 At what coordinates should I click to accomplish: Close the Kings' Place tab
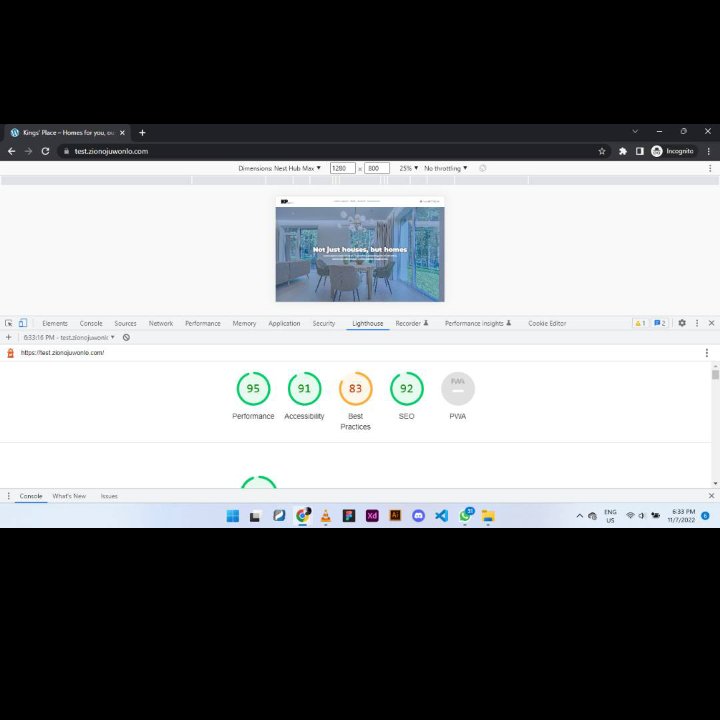pos(122,133)
